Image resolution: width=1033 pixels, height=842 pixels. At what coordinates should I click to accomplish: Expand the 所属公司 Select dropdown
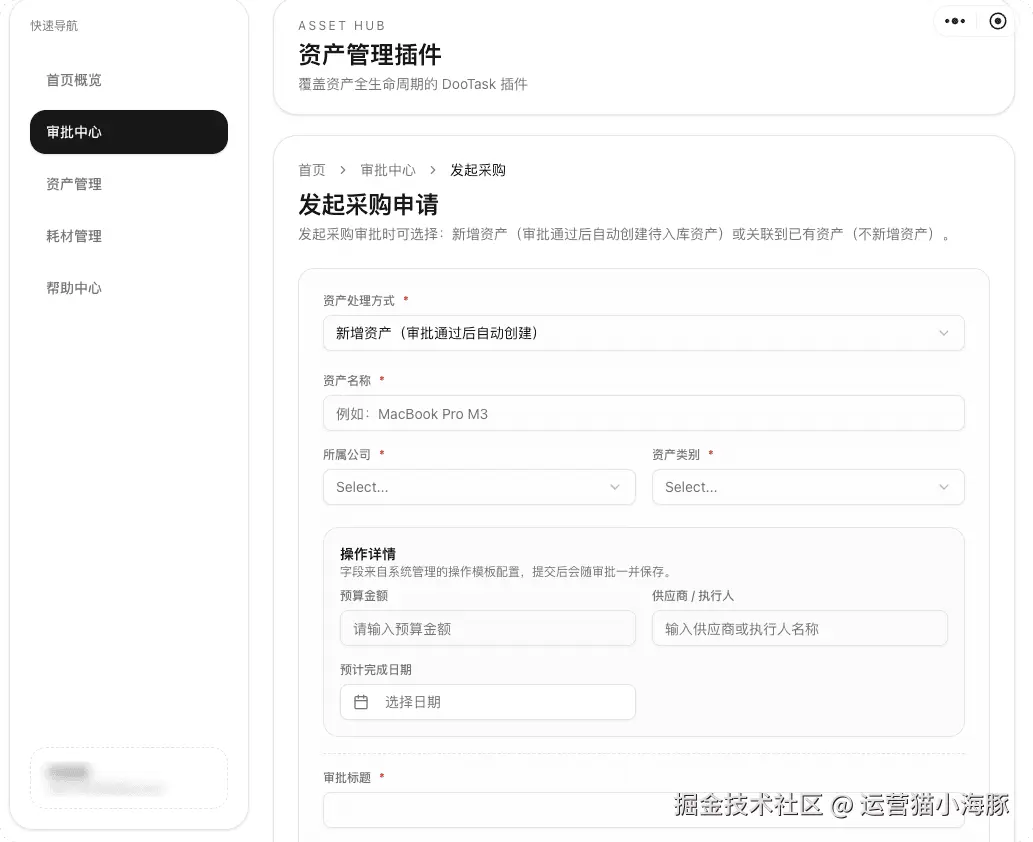pyautogui.click(x=479, y=487)
